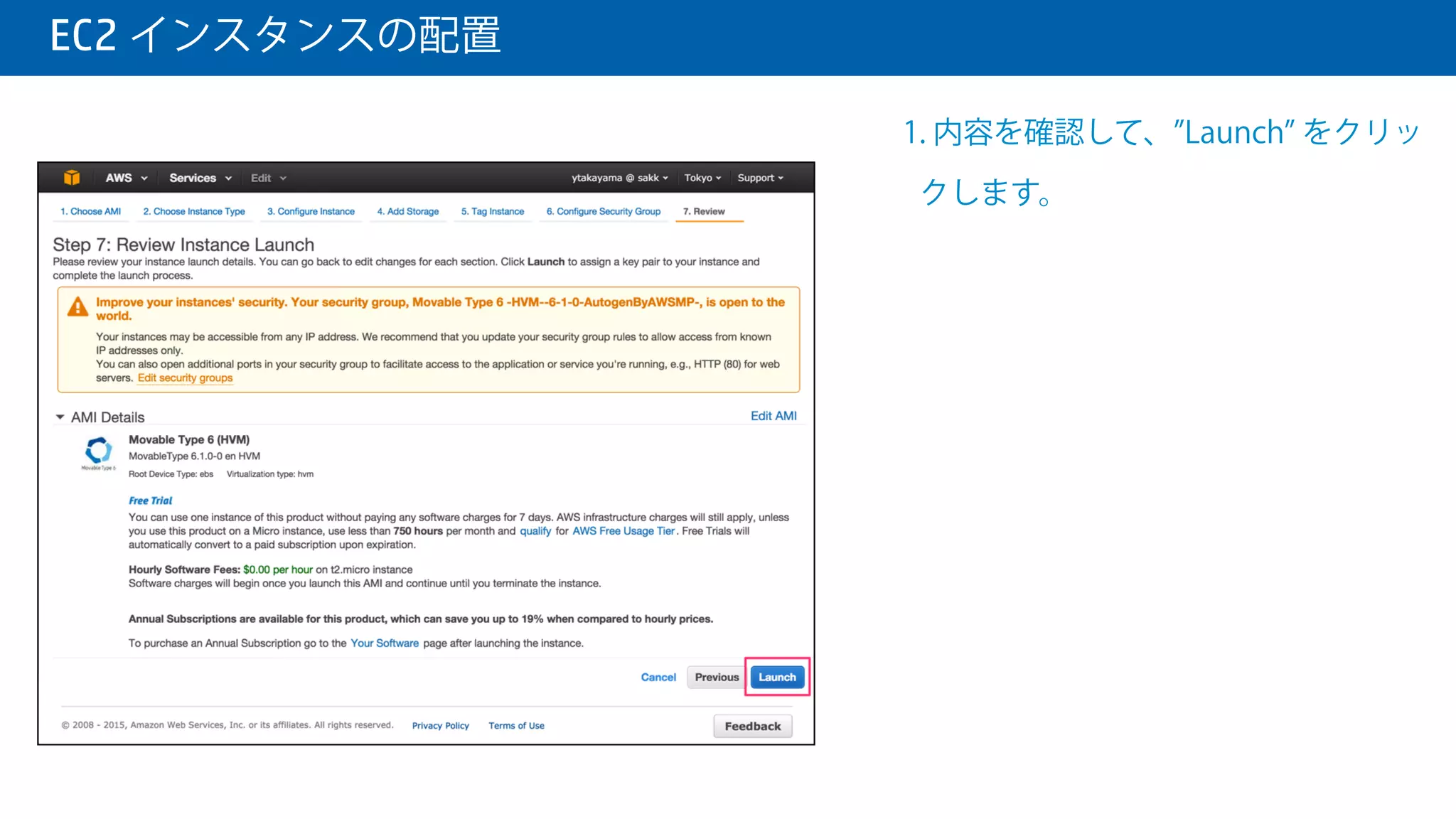
Task: Go to step 5. Tag Instance tab
Action: pos(493,211)
